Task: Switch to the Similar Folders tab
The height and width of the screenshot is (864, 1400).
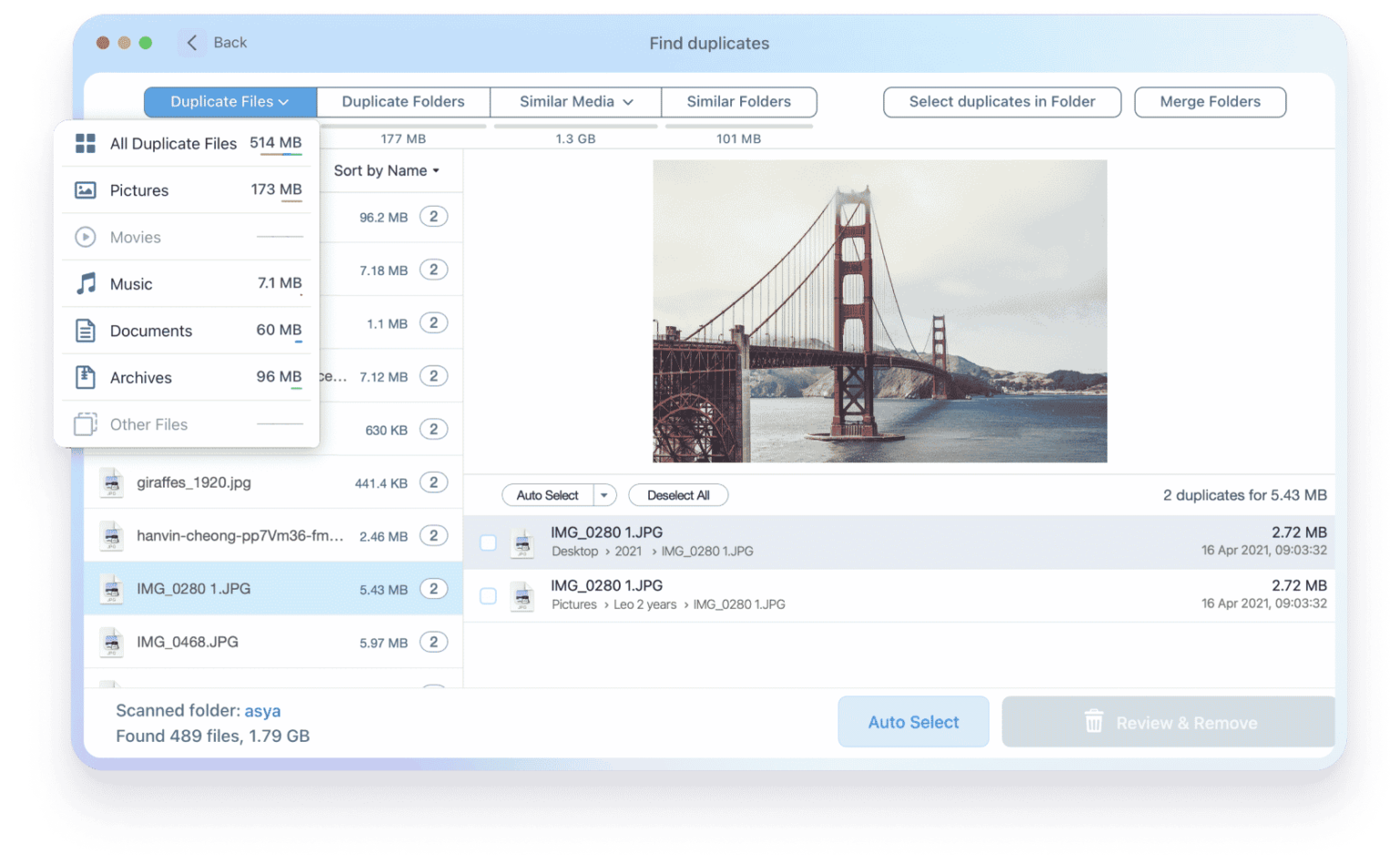Action: (739, 101)
